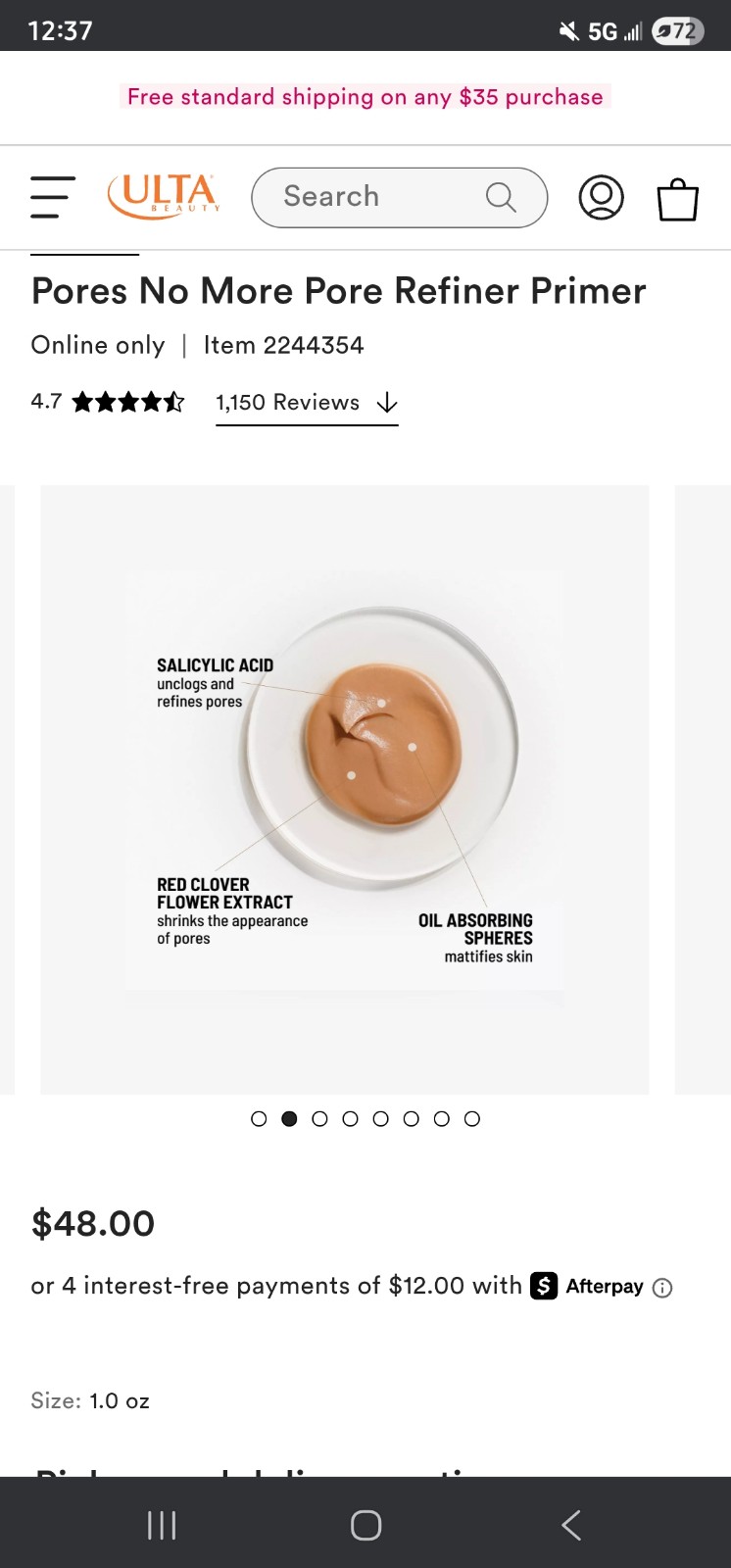The image size is (731, 1568).
Task: Tap the star rating display
Action: tap(128, 402)
